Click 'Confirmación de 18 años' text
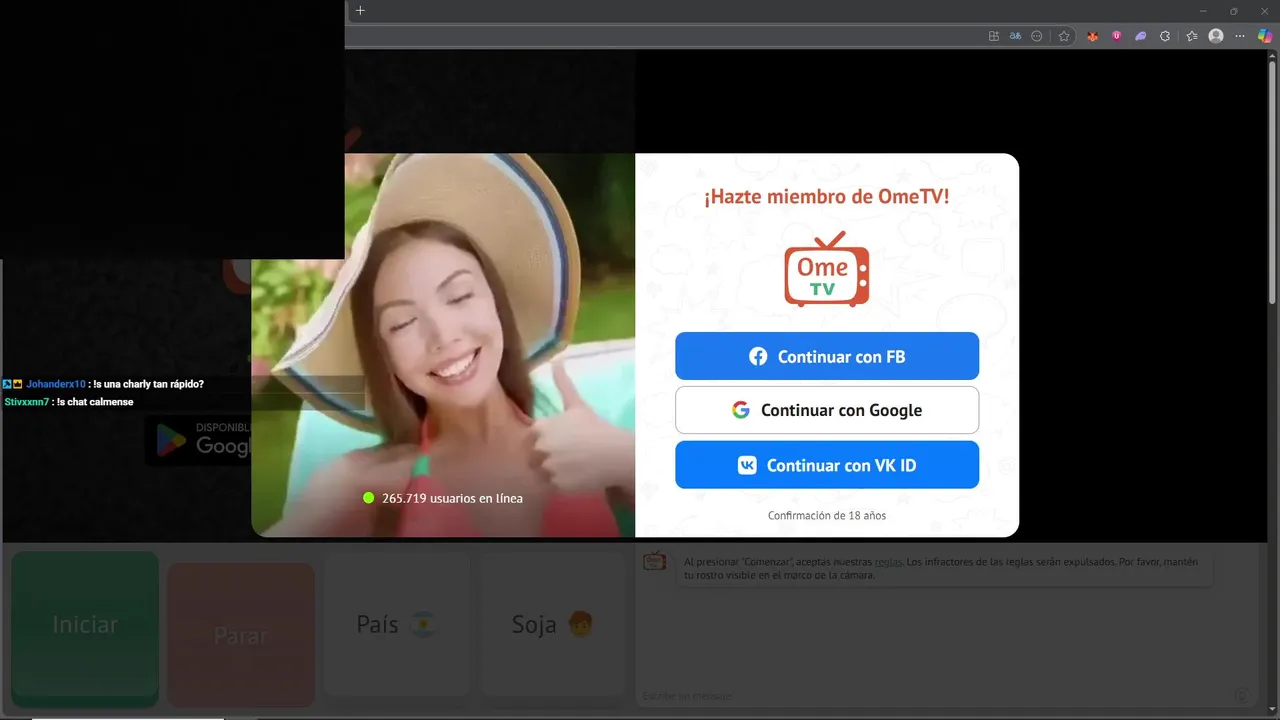1280x720 pixels. point(827,516)
